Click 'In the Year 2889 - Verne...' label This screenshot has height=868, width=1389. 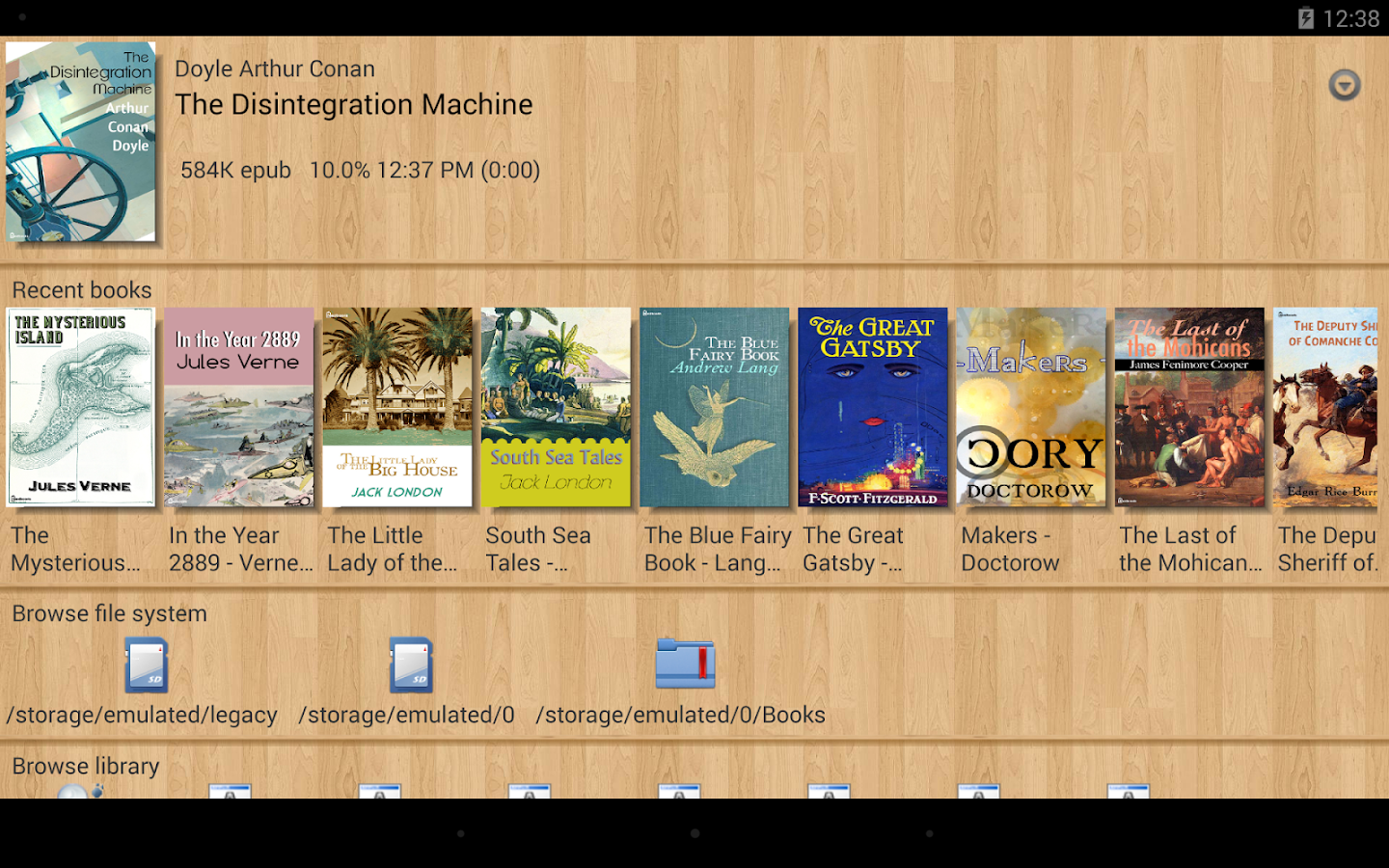[x=241, y=549]
